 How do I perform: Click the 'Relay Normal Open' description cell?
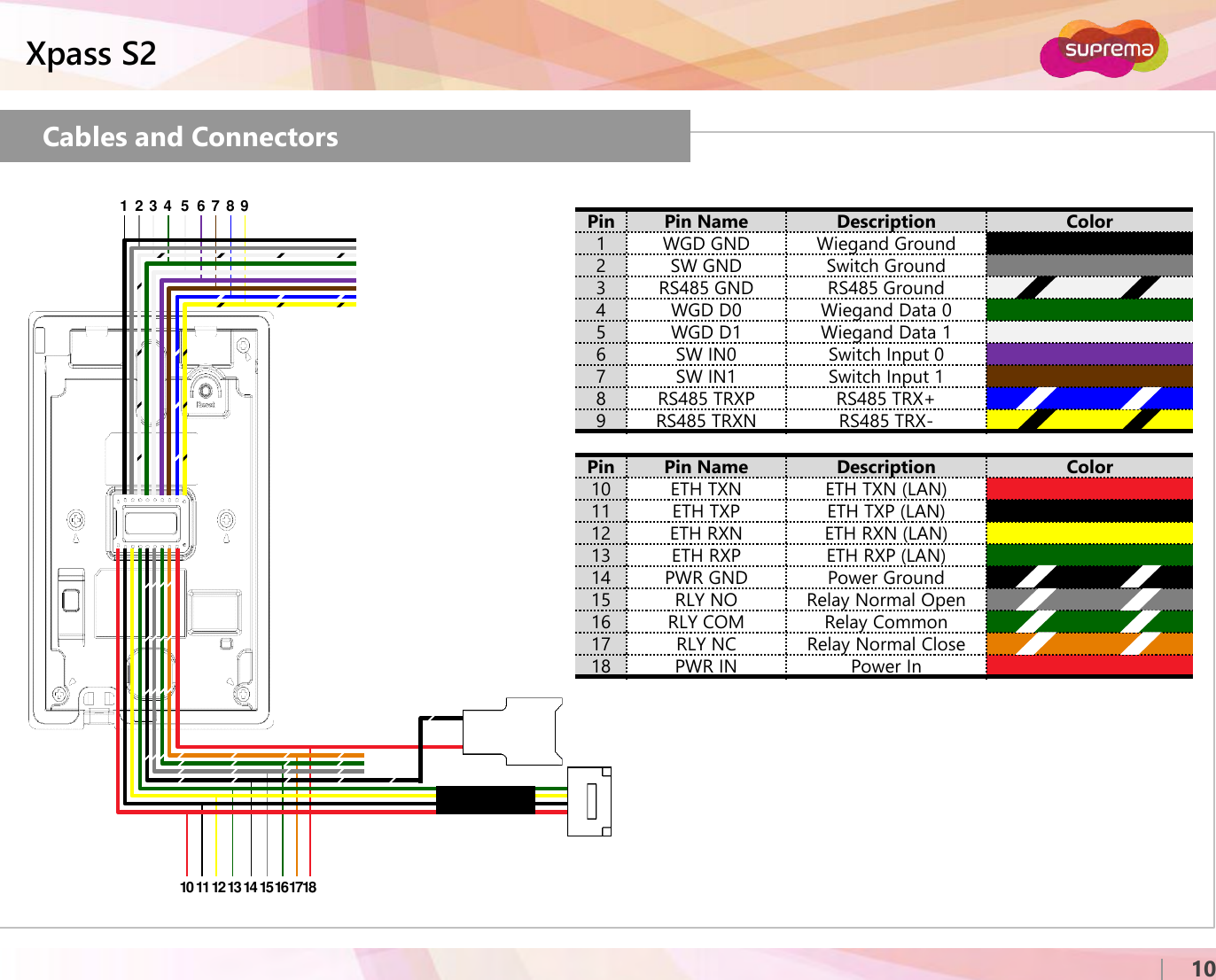pos(886,600)
